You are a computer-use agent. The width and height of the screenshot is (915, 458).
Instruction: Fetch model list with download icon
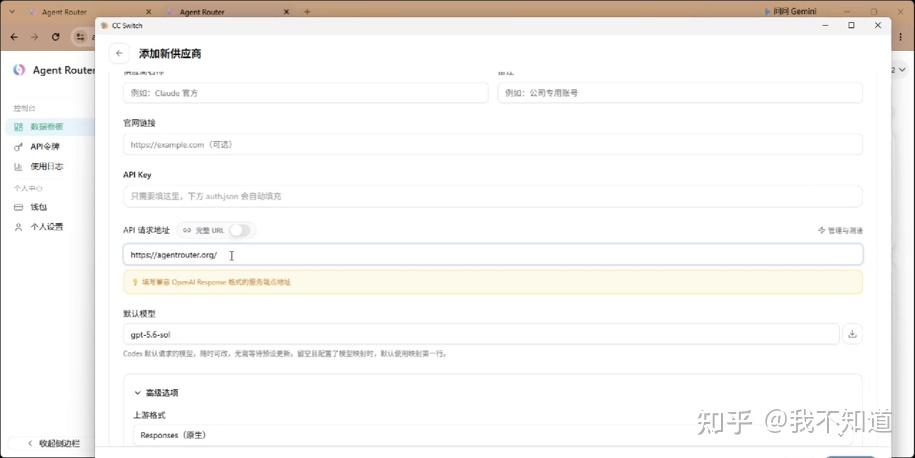coord(852,334)
